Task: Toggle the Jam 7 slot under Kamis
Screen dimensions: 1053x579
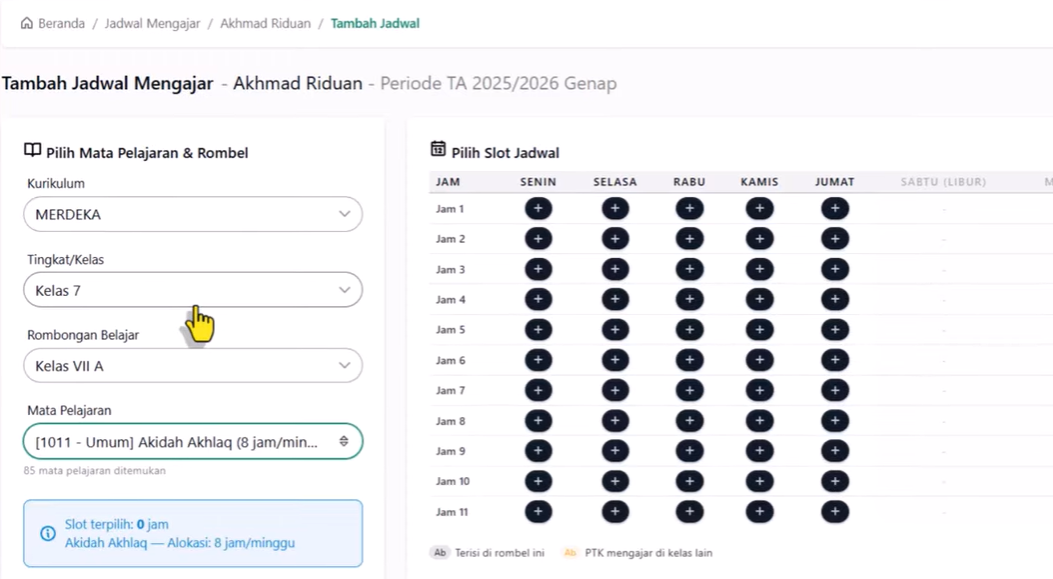Action: click(x=759, y=390)
